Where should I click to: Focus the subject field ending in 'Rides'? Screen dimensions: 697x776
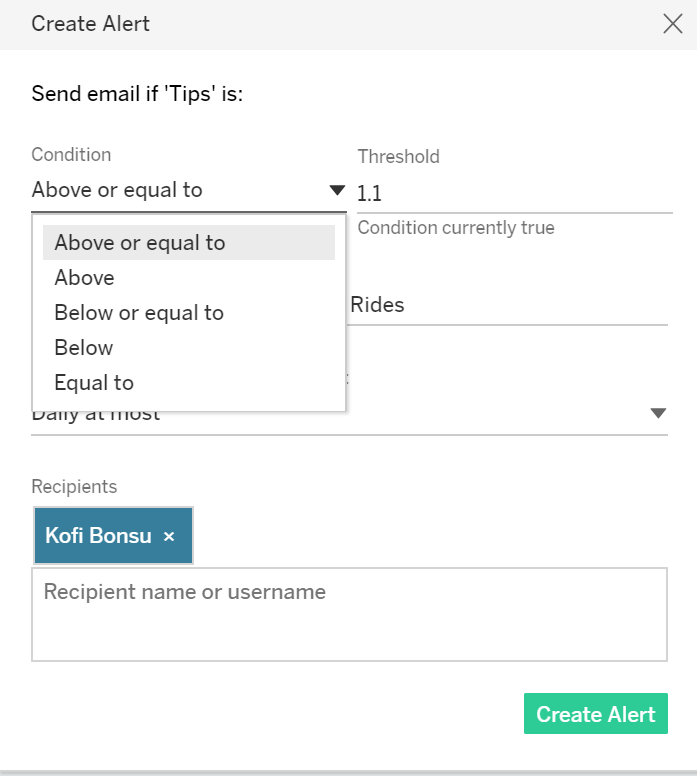(x=508, y=306)
